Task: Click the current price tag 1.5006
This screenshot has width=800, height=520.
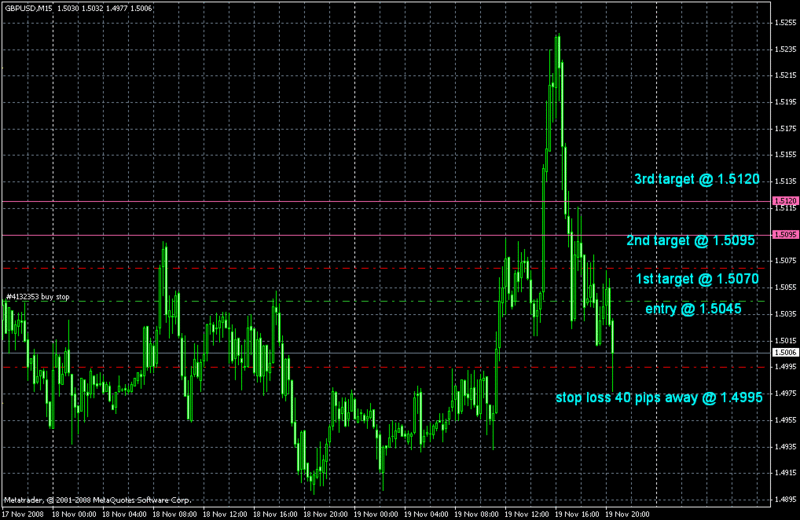Action: coord(785,353)
